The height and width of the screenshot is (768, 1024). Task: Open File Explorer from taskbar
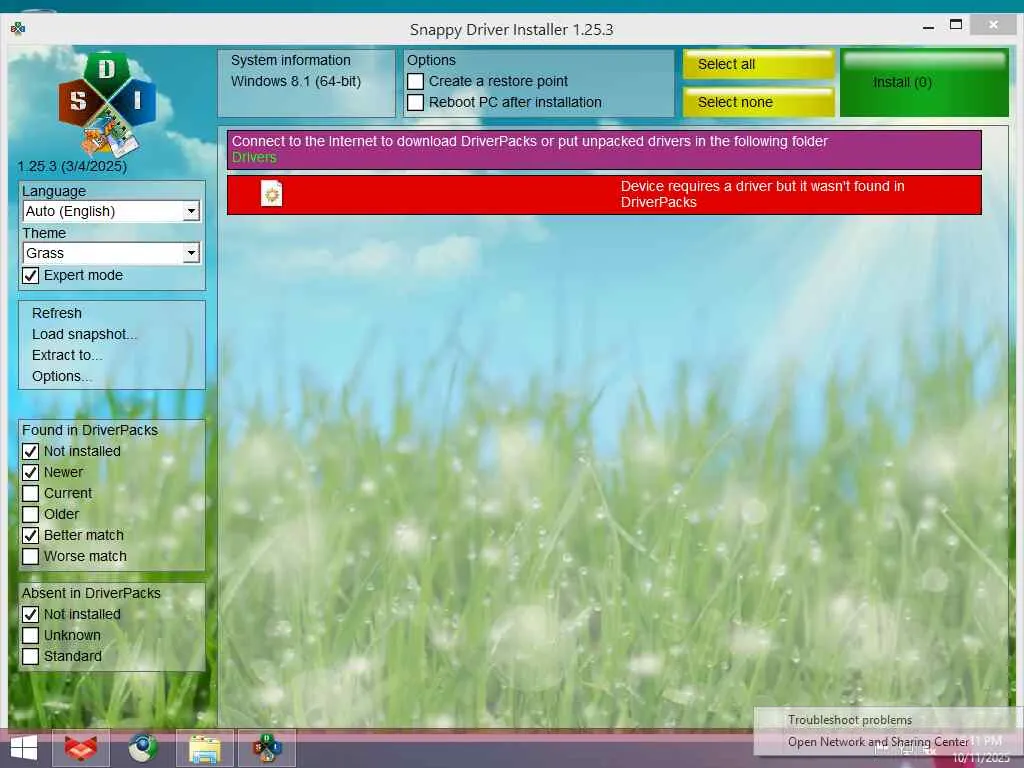click(204, 748)
